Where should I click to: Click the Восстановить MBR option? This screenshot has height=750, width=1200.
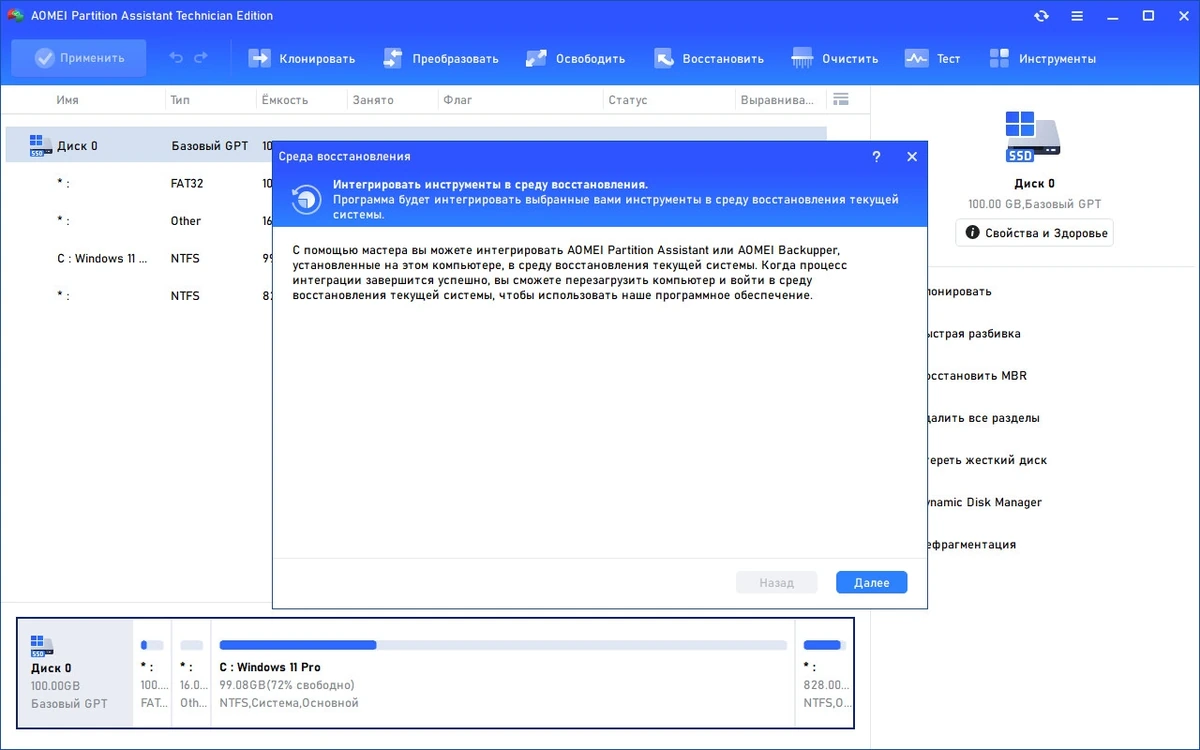pos(975,376)
